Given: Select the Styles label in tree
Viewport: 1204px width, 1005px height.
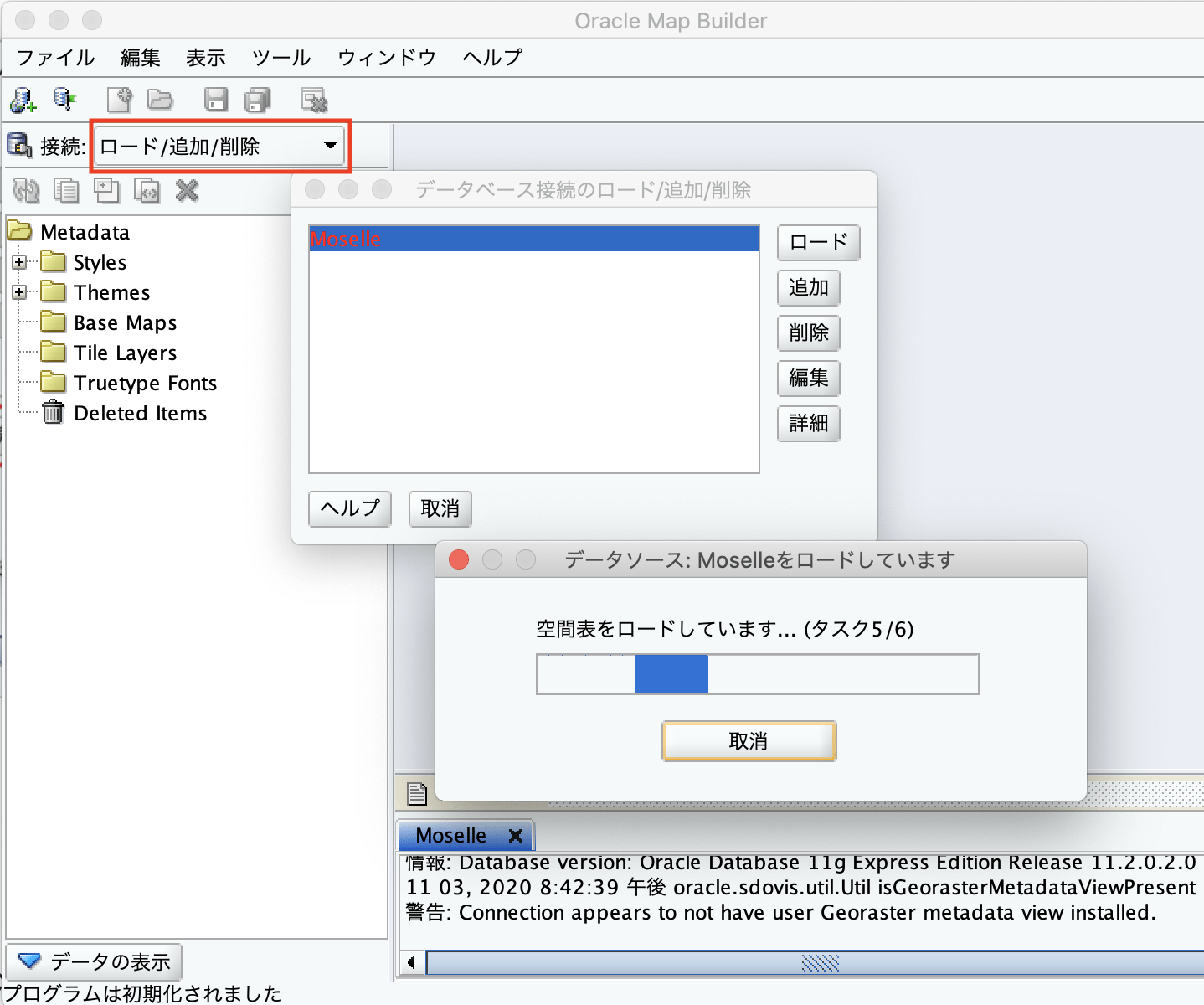Looking at the screenshot, I should (100, 262).
